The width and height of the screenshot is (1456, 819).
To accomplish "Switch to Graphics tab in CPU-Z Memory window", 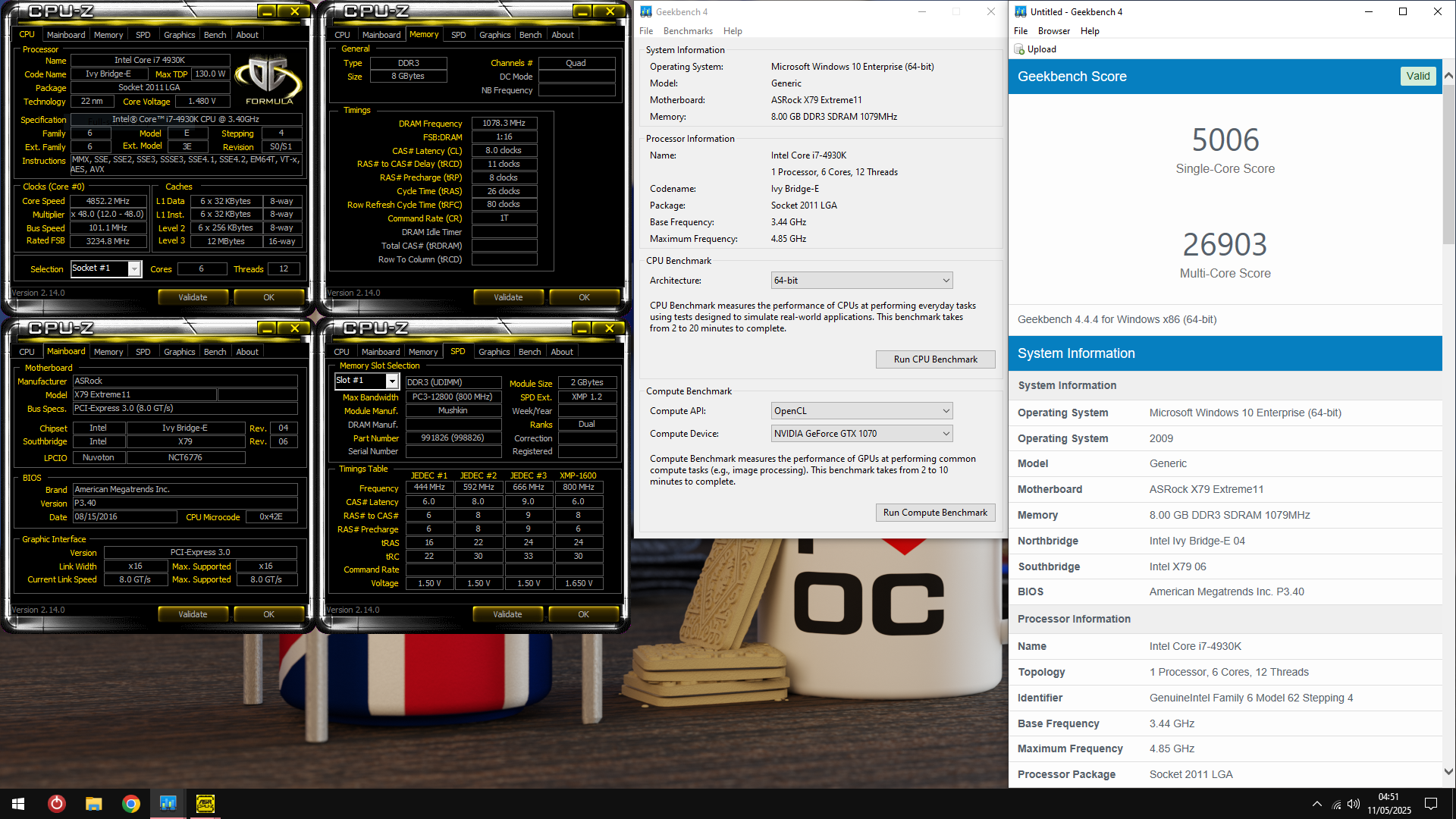I will 495,35.
